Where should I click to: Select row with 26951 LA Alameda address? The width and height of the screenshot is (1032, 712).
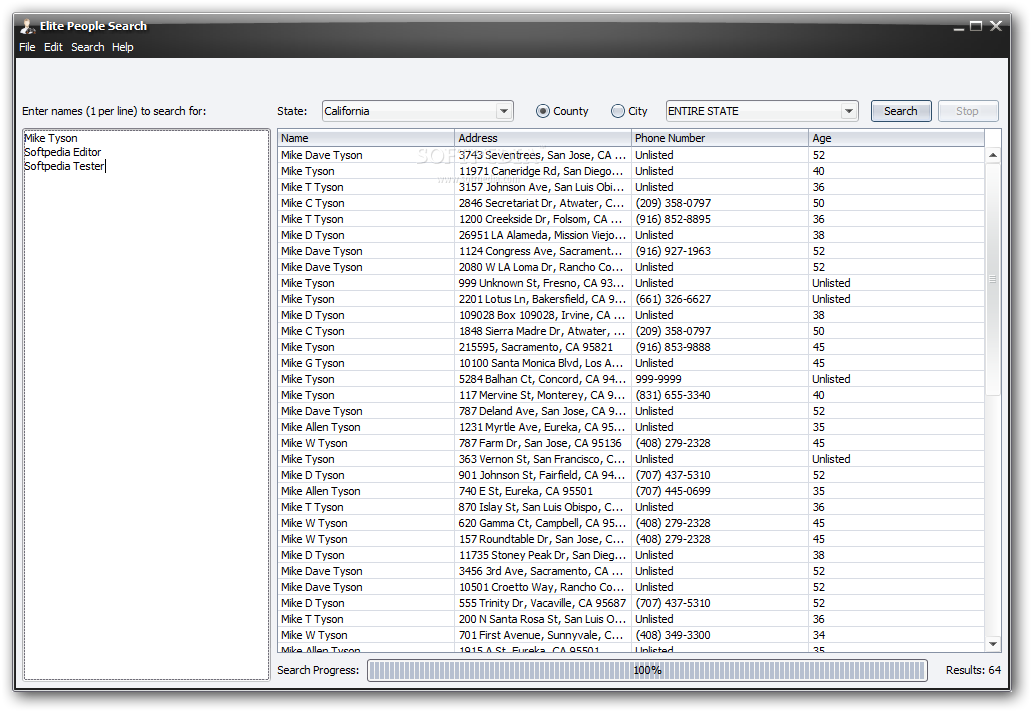(631, 236)
